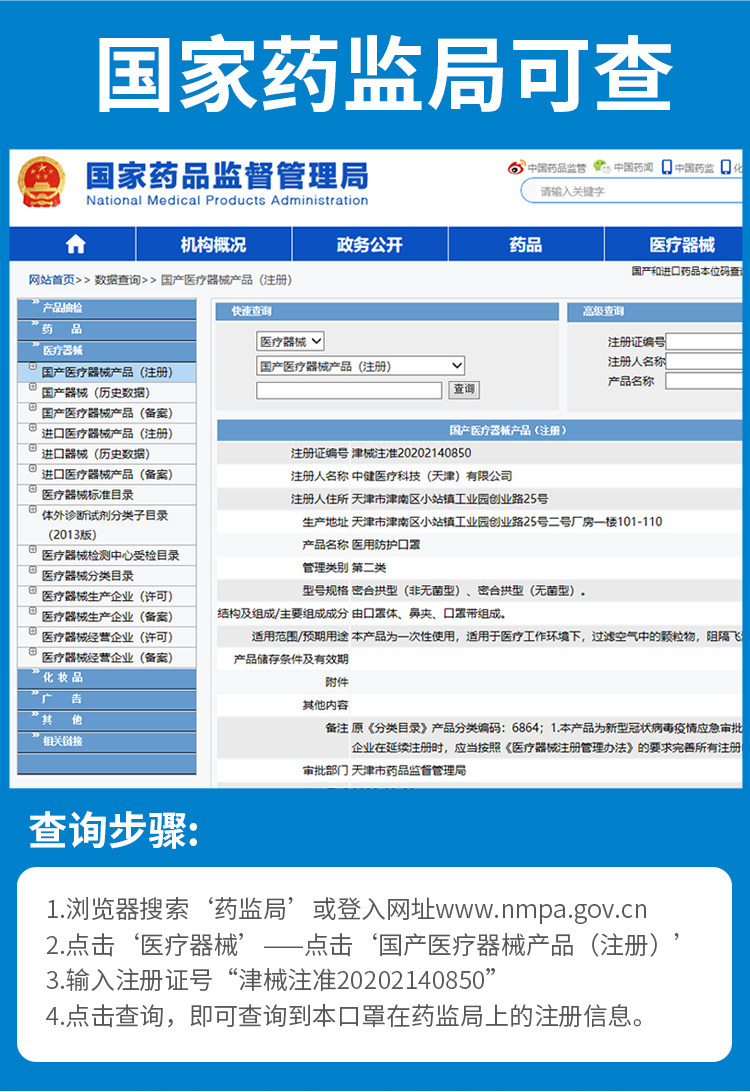
Task: Select 医疗器械经营企业（许可） in sidebar
Action: pos(107,637)
